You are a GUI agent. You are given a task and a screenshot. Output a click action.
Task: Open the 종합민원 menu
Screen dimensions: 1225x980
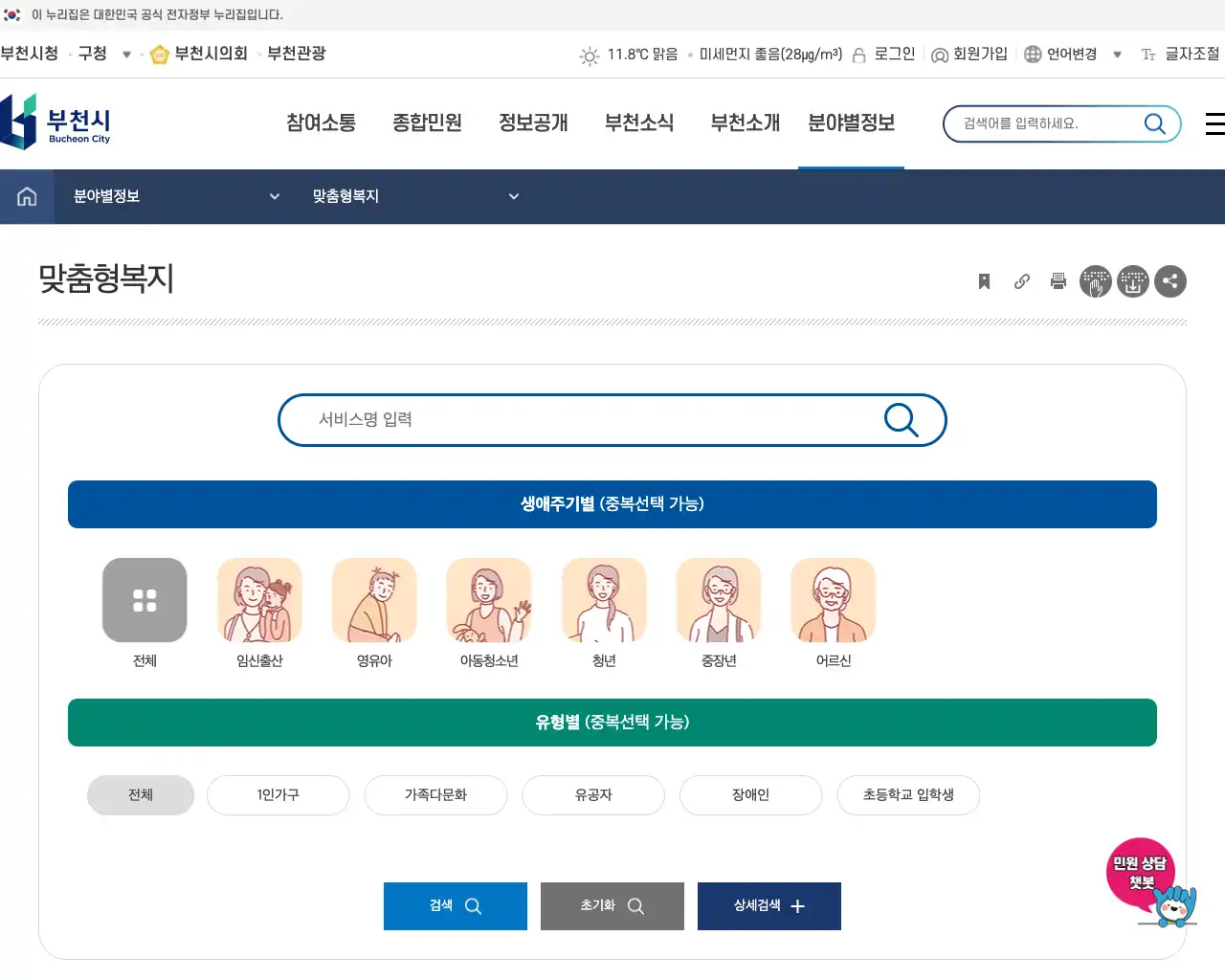427,122
